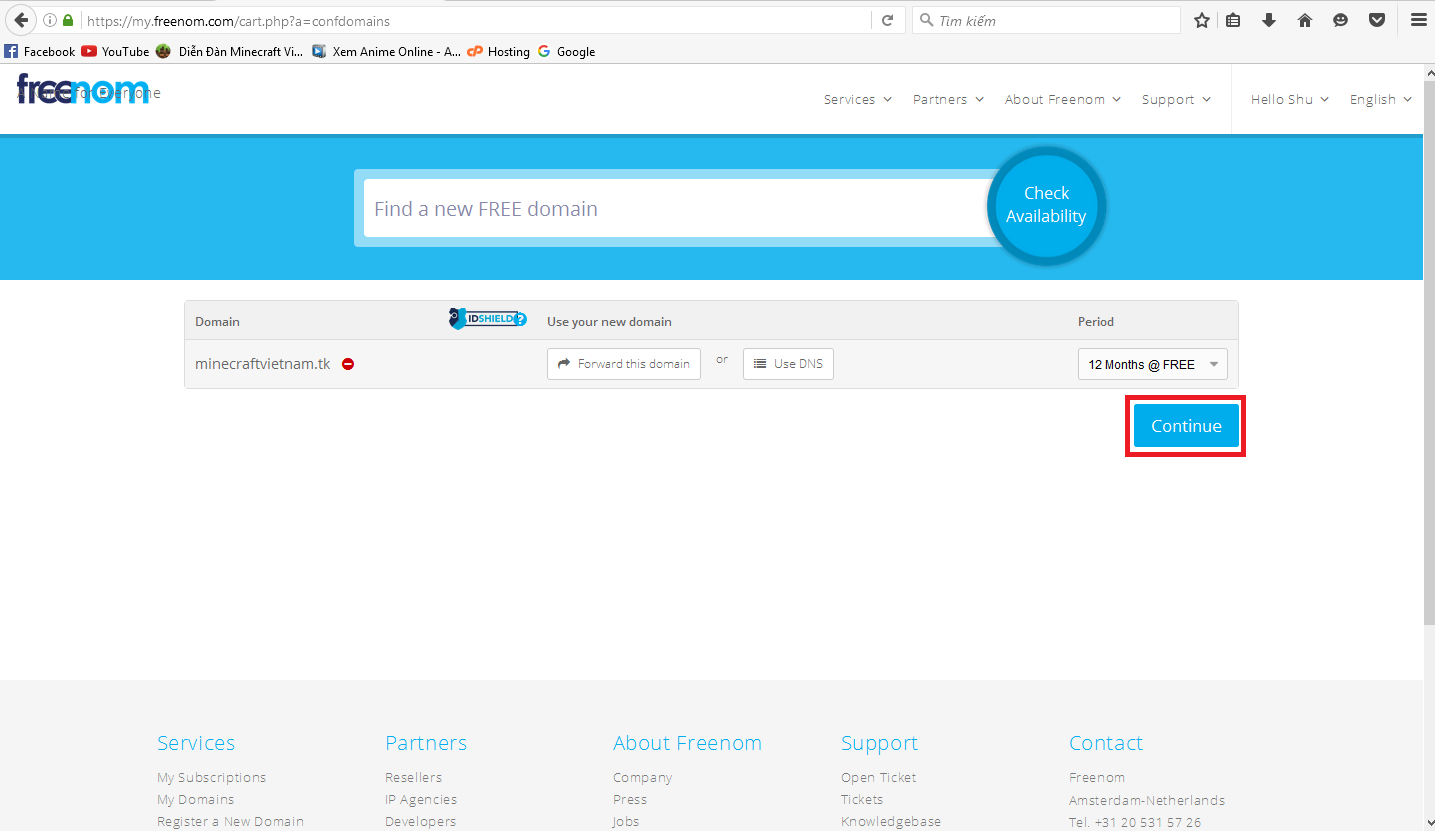This screenshot has height=831, width=1435.
Task: Click the Period column header
Action: 1096,321
